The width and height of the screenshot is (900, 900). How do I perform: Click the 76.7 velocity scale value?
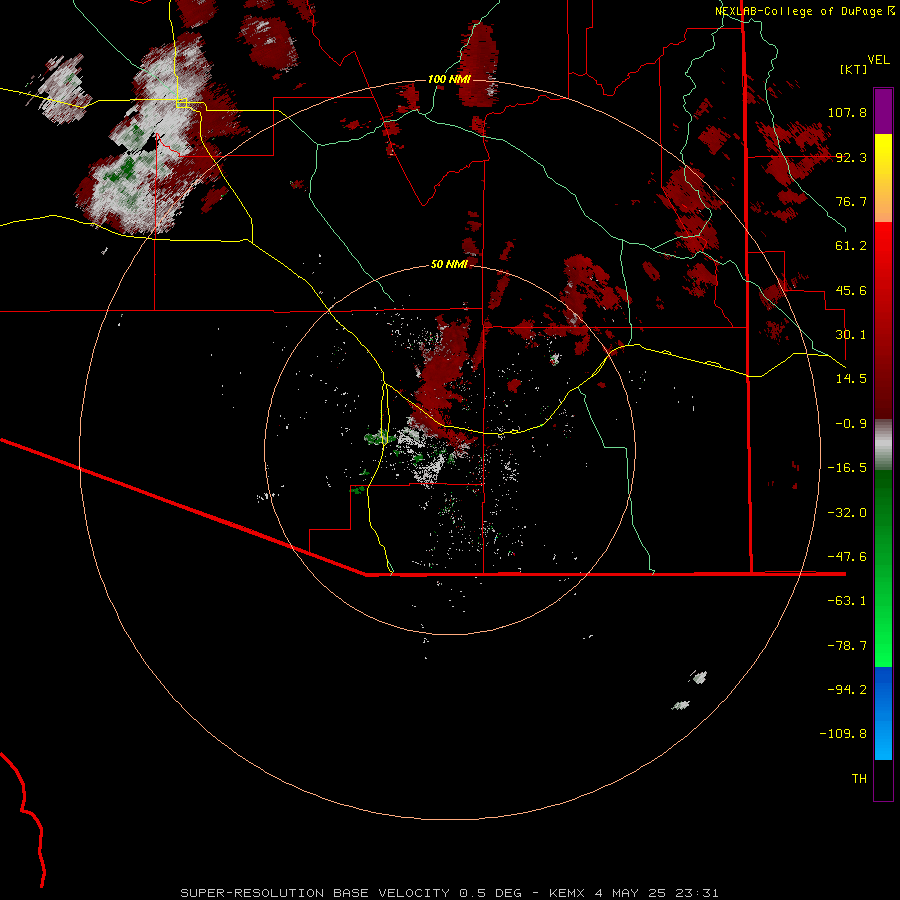click(x=851, y=201)
